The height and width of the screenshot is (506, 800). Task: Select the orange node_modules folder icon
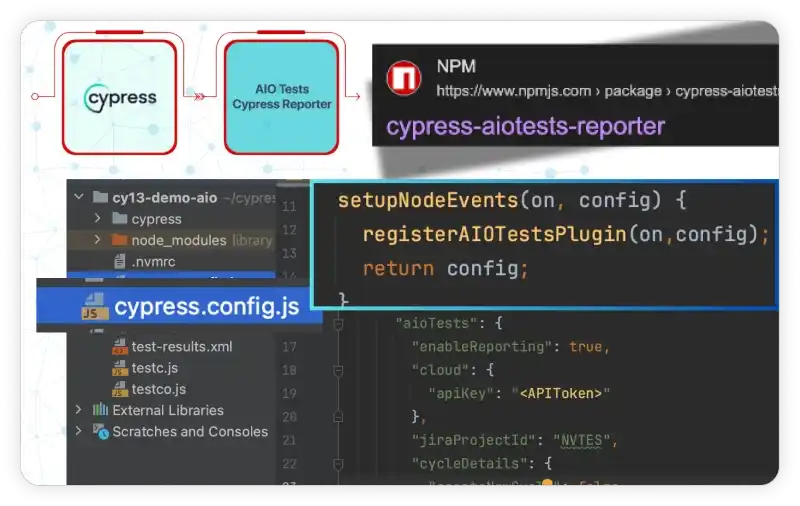119,239
